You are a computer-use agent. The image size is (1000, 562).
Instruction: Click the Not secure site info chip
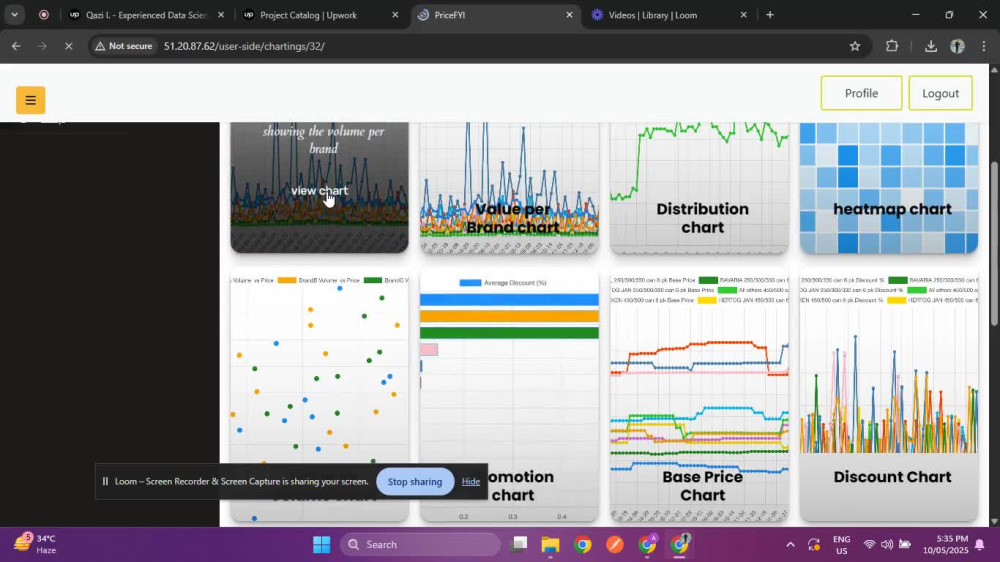tap(124, 46)
